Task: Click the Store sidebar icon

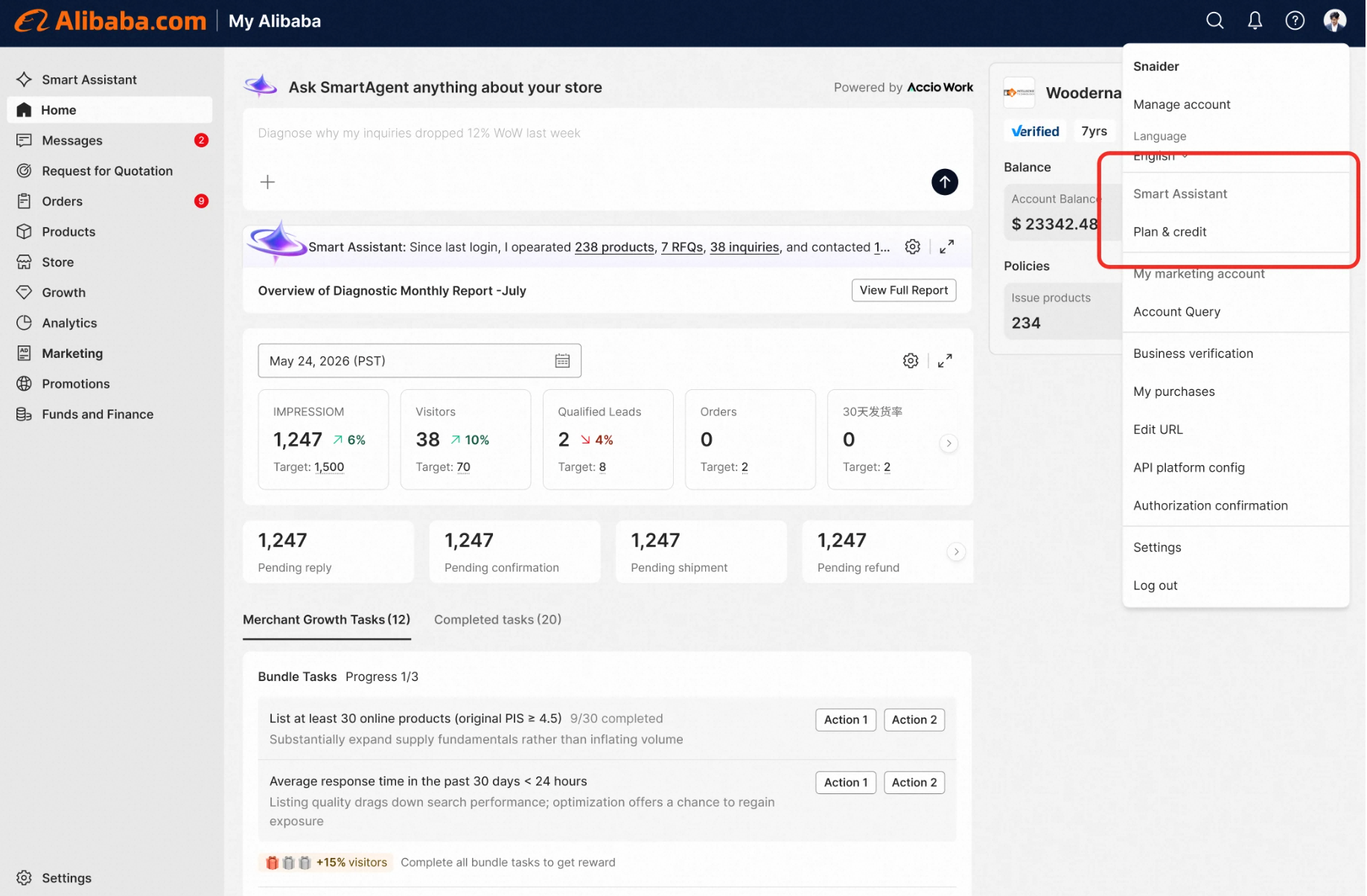Action: [25, 263]
